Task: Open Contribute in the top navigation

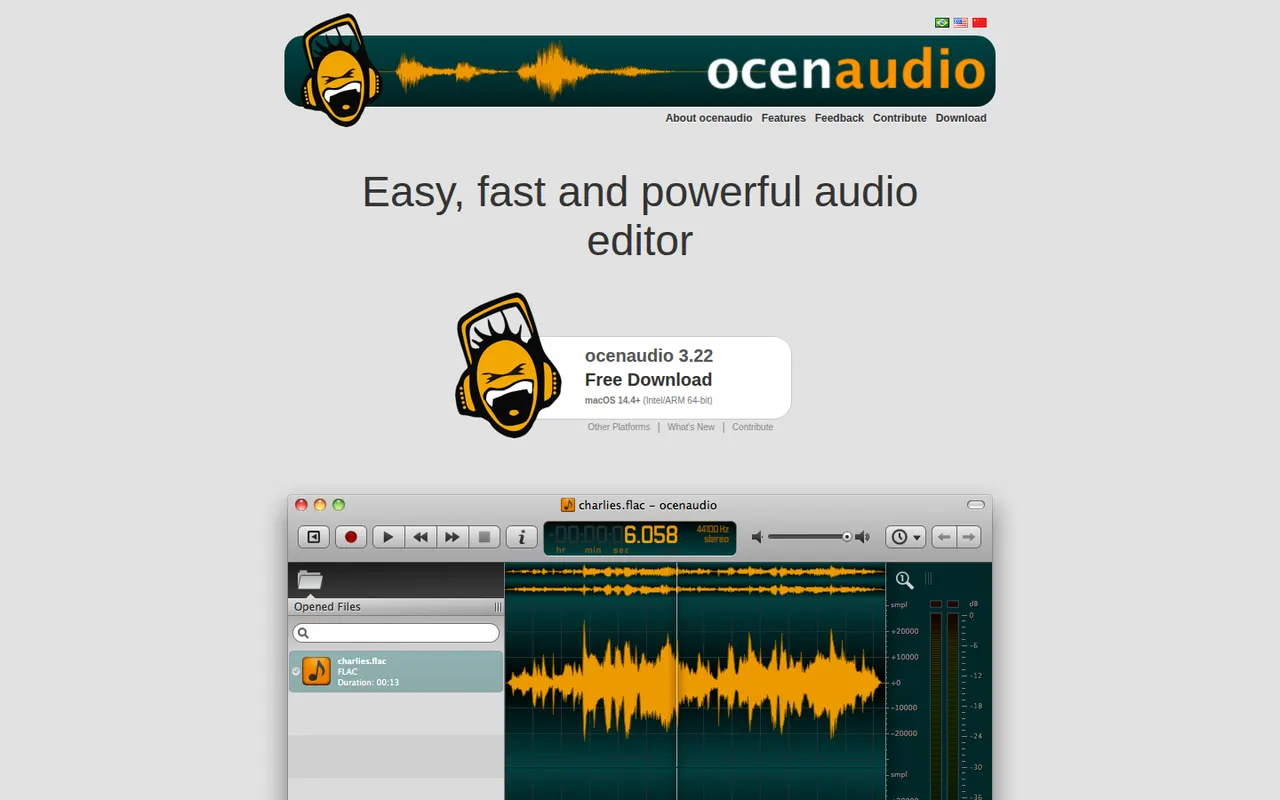Action: coord(900,118)
